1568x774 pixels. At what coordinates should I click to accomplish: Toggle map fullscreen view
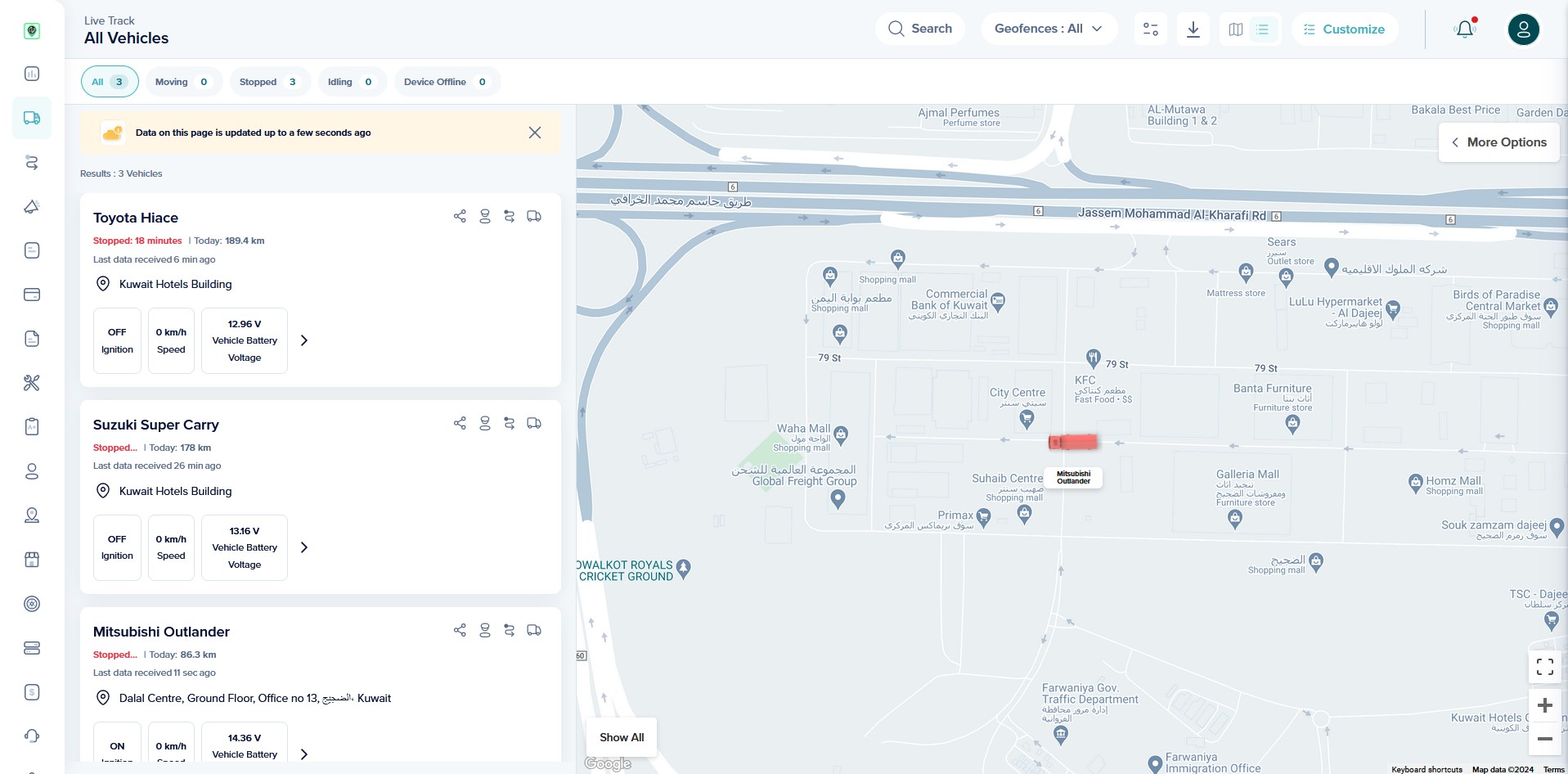click(x=1545, y=667)
